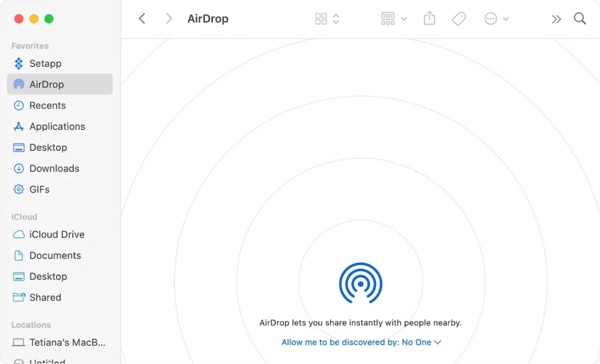Click the GIFs gear icon
The width and height of the screenshot is (600, 364).
[x=18, y=189]
